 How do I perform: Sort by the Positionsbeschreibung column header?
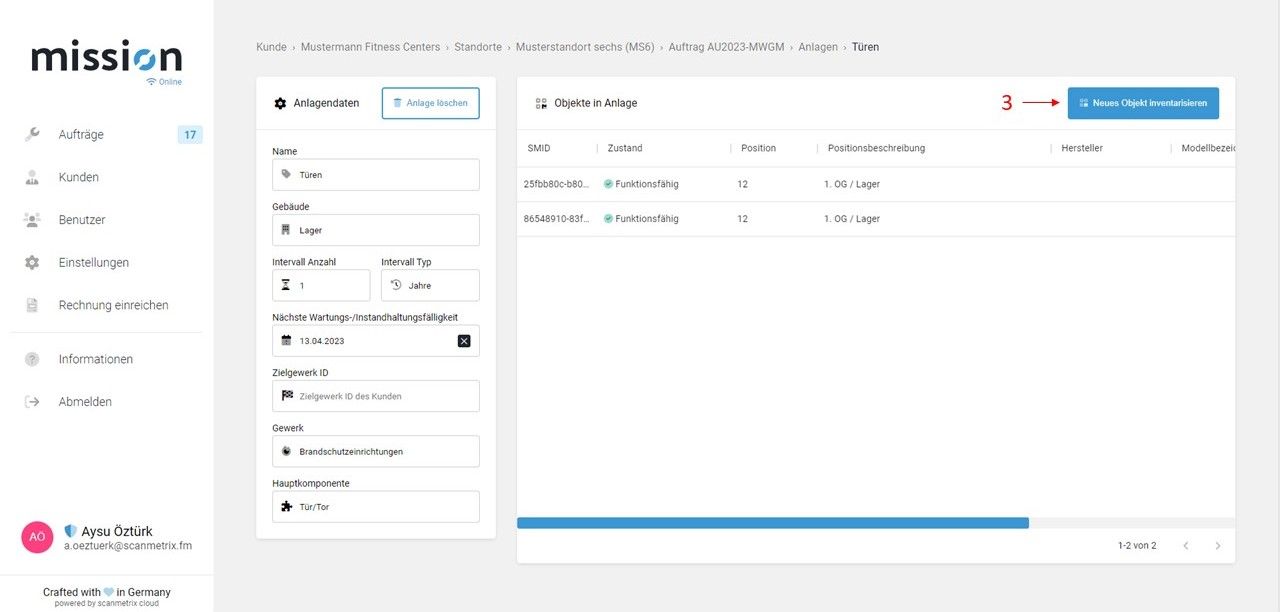pos(876,148)
